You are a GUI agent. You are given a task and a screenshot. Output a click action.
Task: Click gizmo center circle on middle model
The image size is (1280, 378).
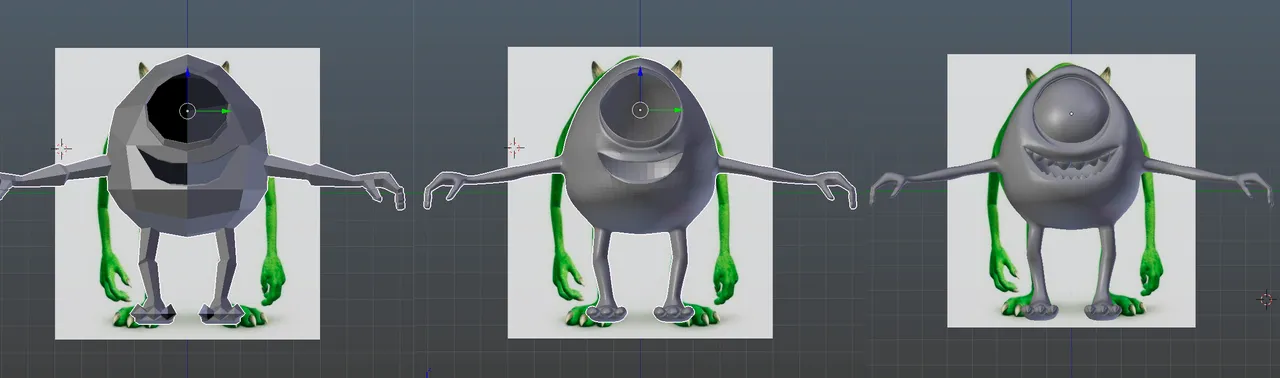click(x=640, y=110)
